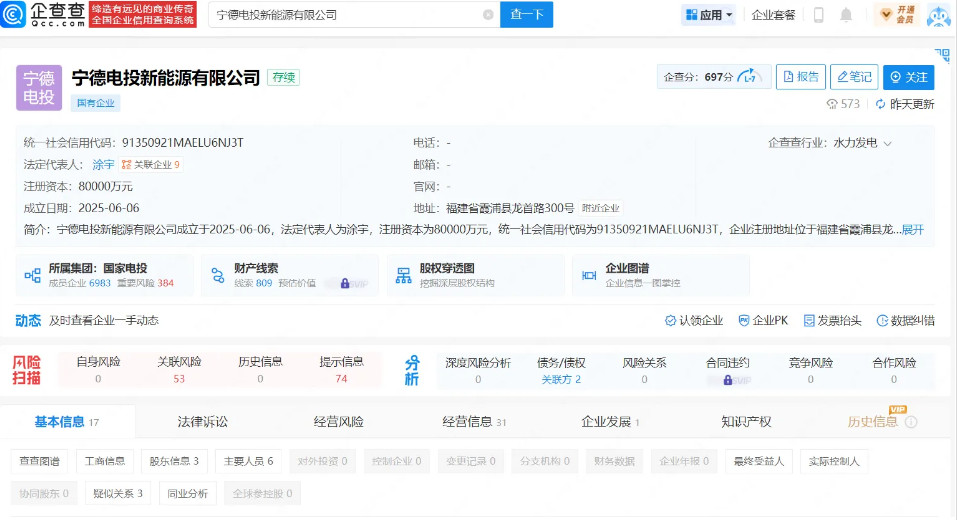
Task: Open legal representative 涂宇 link
Action: click(104, 165)
